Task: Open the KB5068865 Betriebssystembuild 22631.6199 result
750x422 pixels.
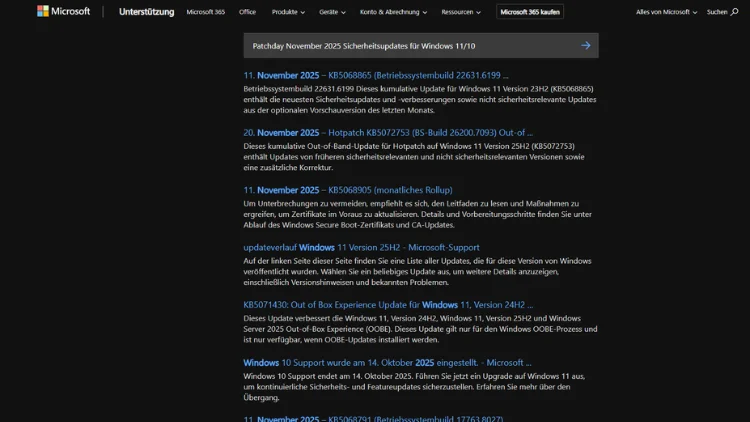Action: coord(376,75)
